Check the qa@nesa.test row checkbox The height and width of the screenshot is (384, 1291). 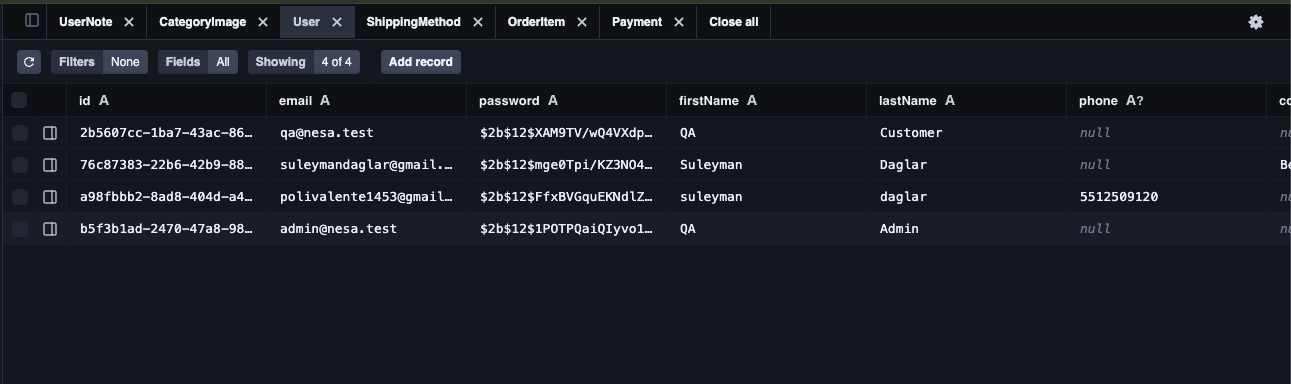pyautogui.click(x=19, y=133)
